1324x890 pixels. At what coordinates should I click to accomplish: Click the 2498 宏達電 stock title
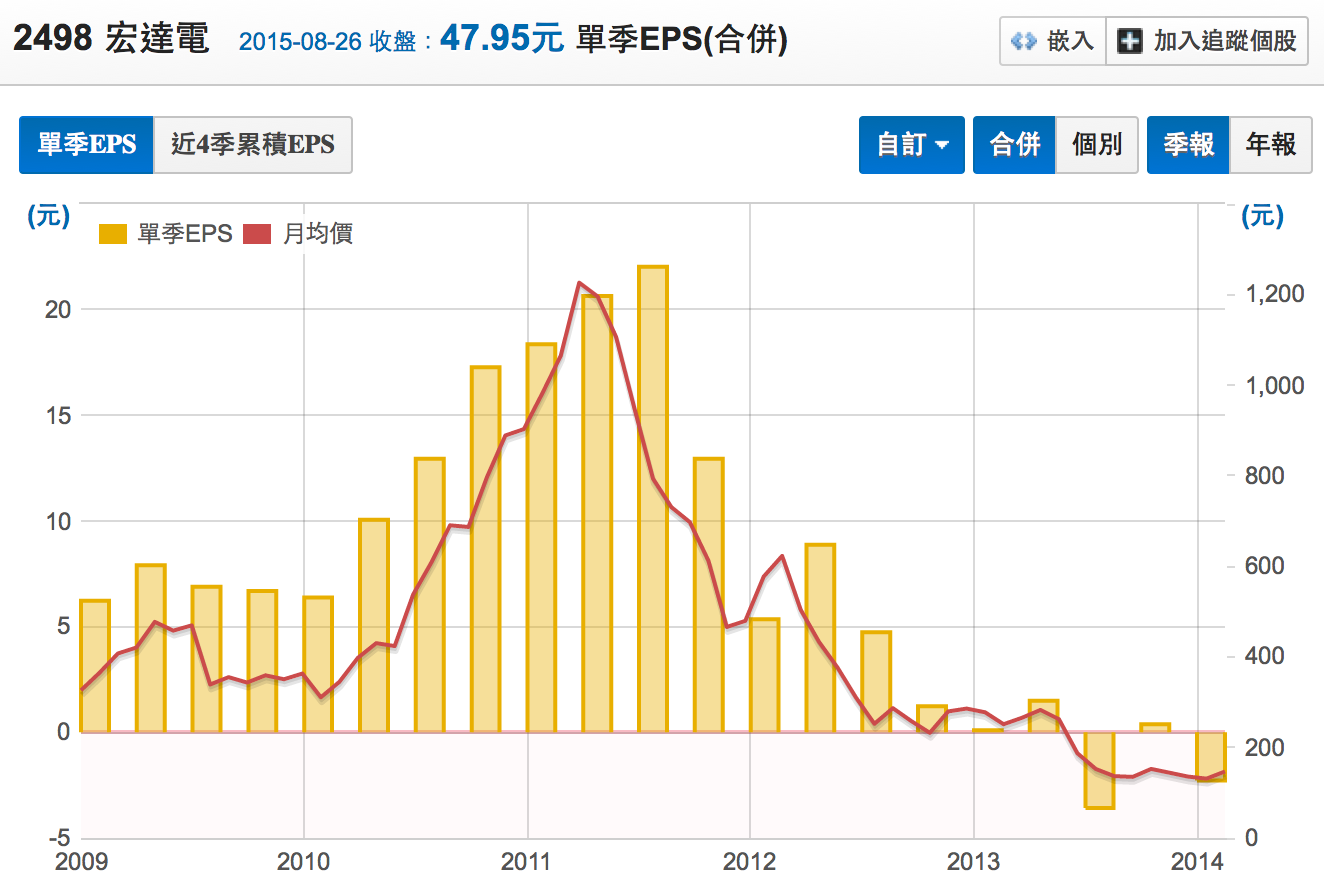tap(110, 40)
